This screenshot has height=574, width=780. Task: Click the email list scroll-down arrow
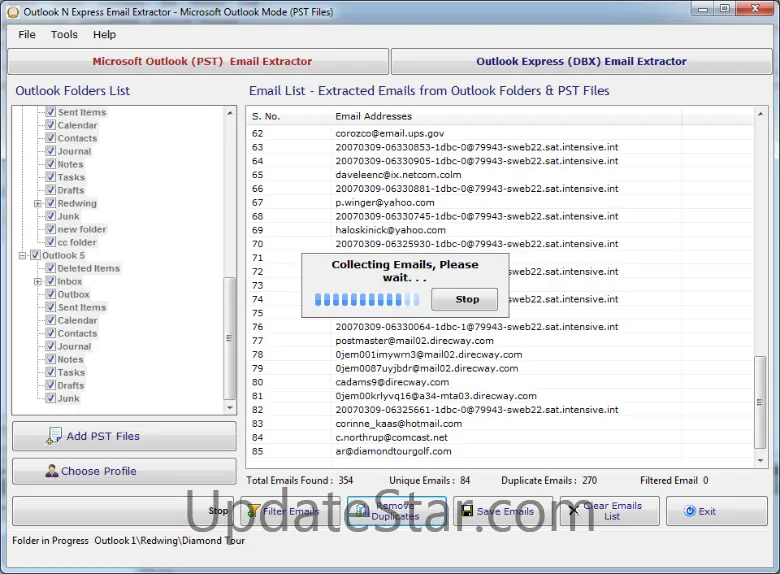coord(760,461)
